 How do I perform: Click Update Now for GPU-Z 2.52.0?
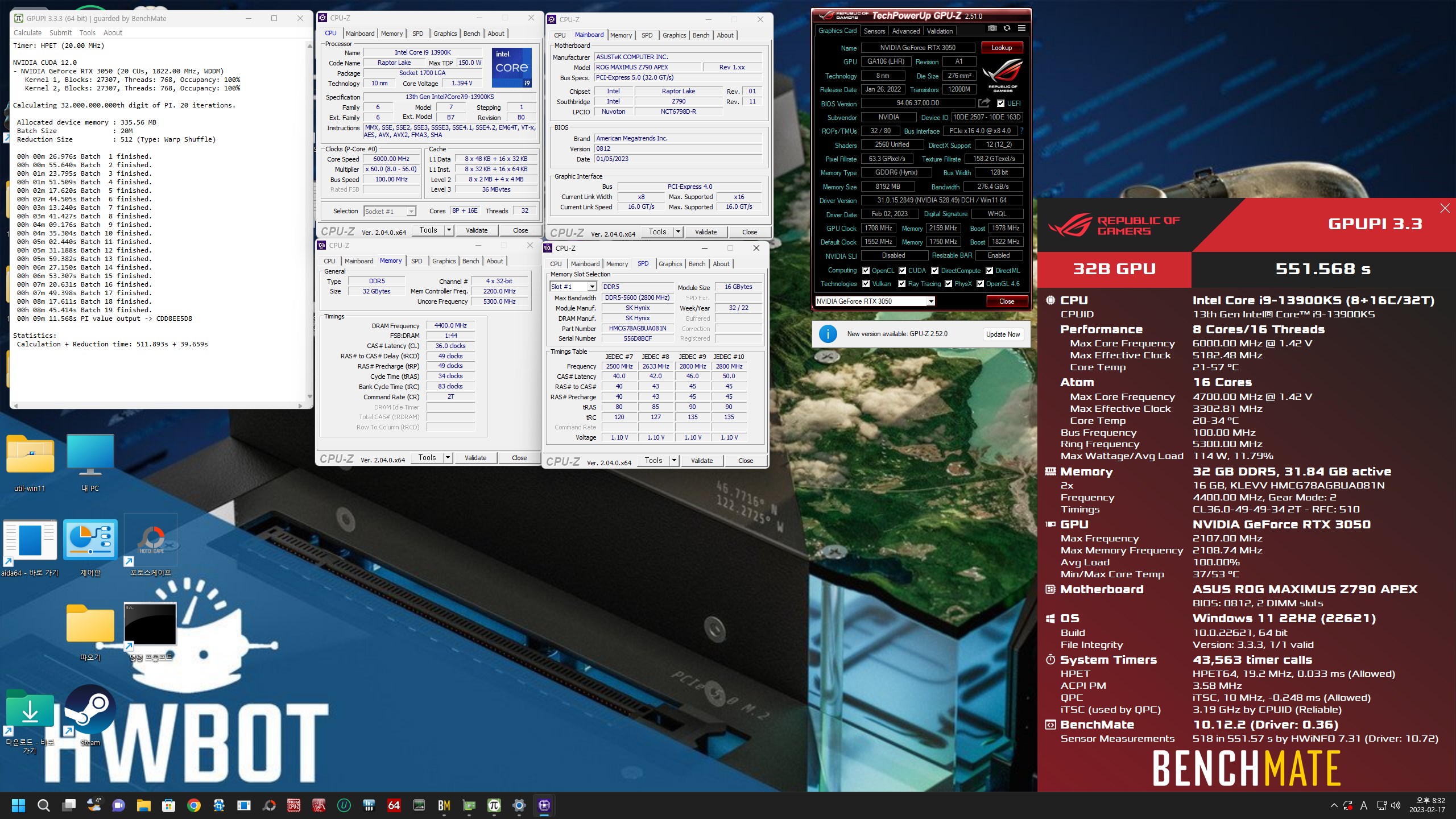coord(1003,334)
